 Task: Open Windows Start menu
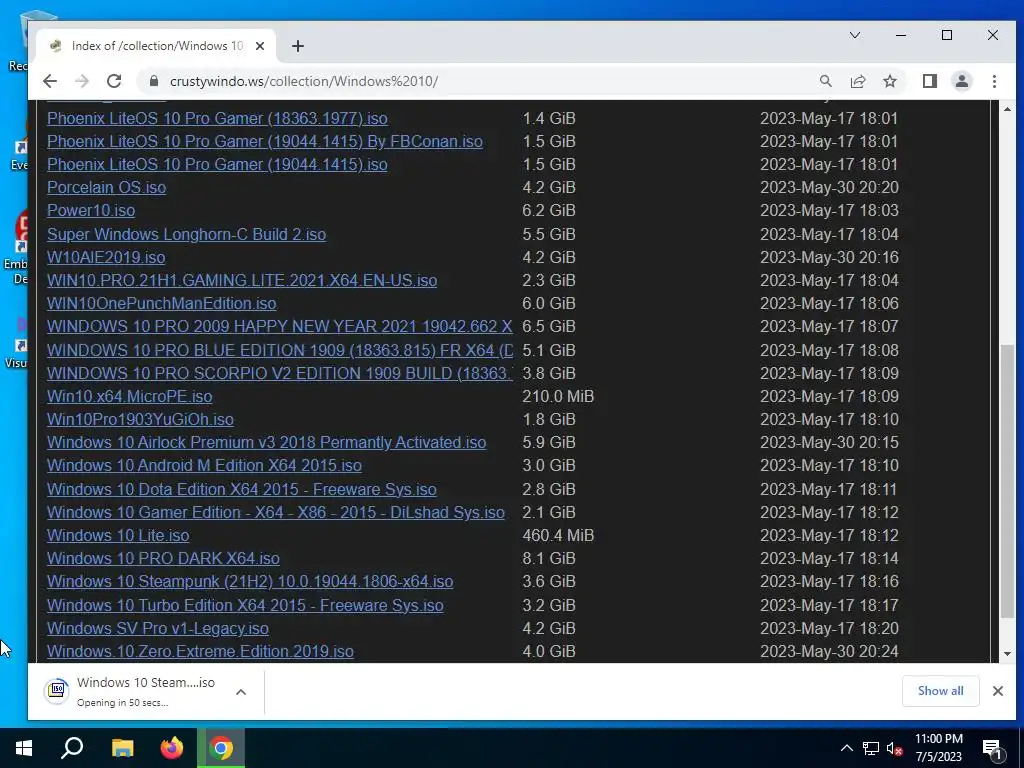point(24,748)
